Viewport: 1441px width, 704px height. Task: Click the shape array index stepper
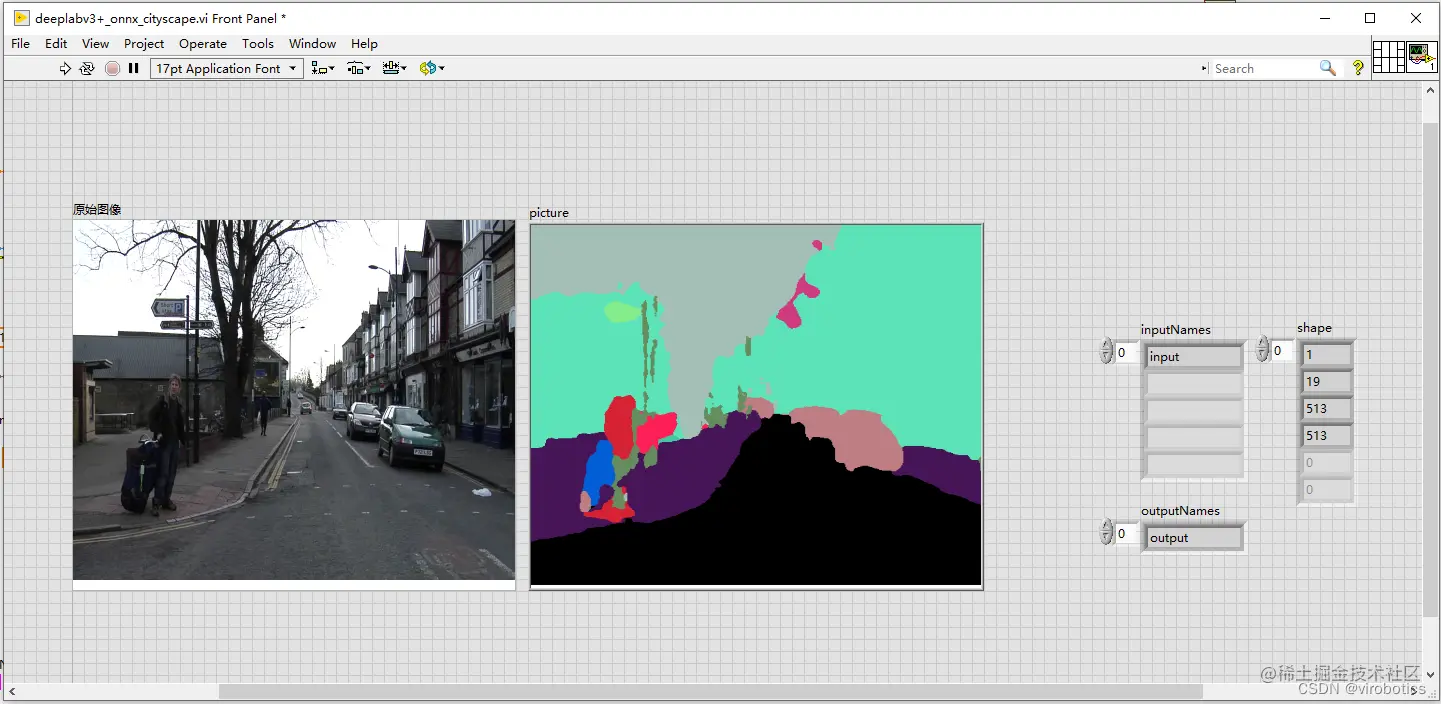[1262, 350]
